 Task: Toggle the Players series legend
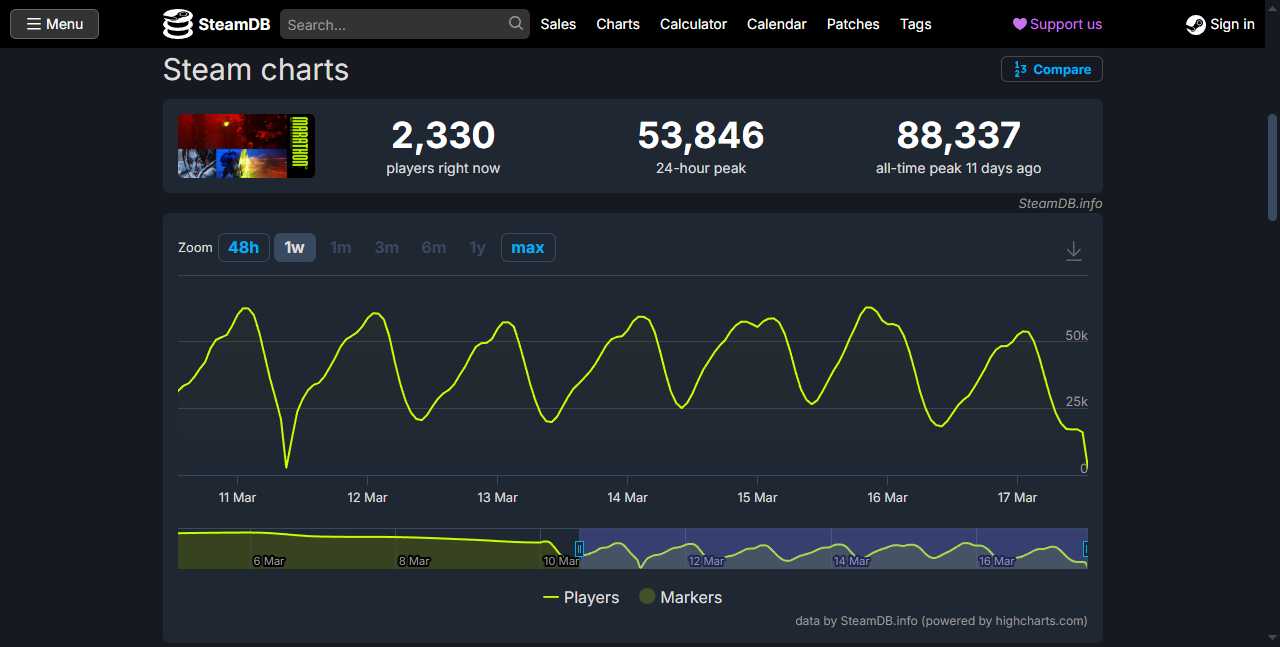click(581, 597)
